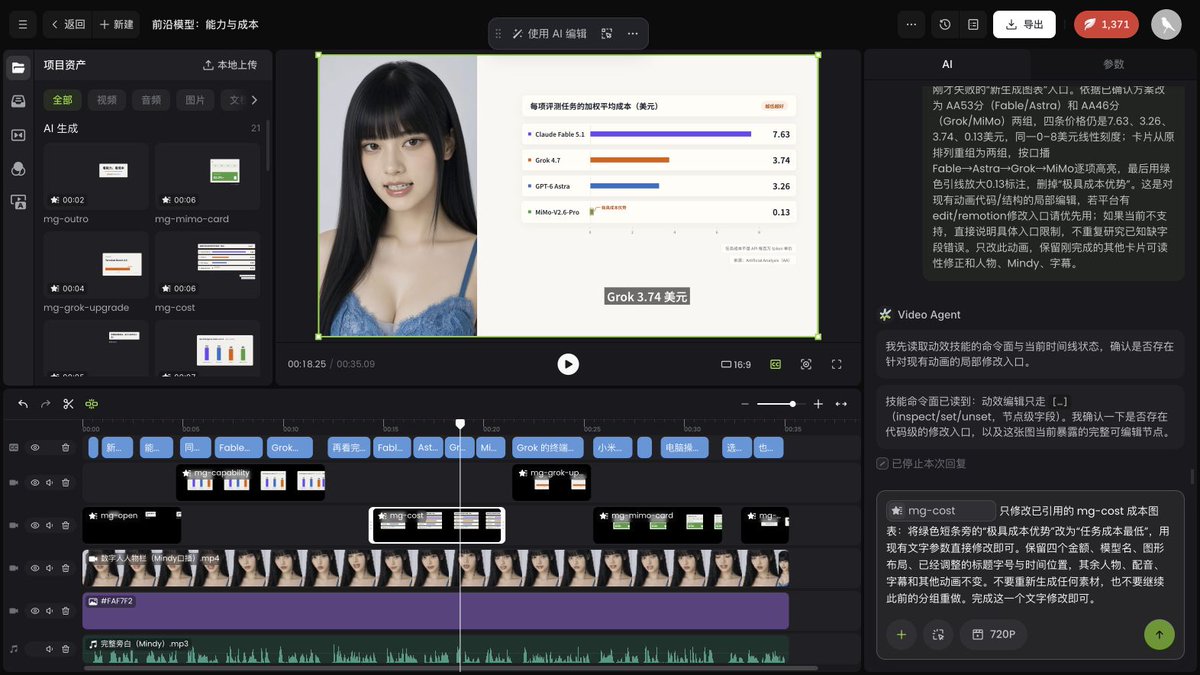Click the 返回 back button

pos(68,24)
